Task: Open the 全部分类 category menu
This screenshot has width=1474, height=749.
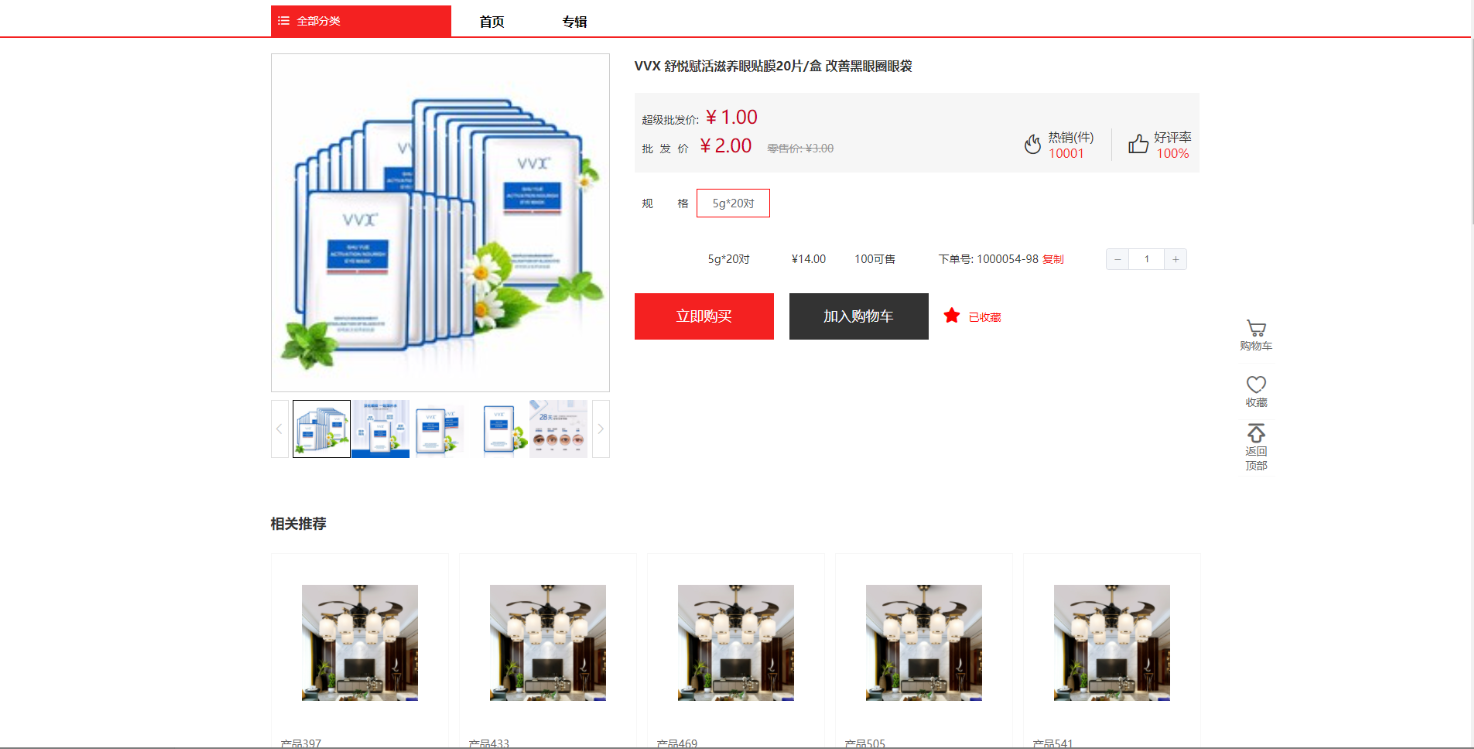Action: [x=361, y=21]
